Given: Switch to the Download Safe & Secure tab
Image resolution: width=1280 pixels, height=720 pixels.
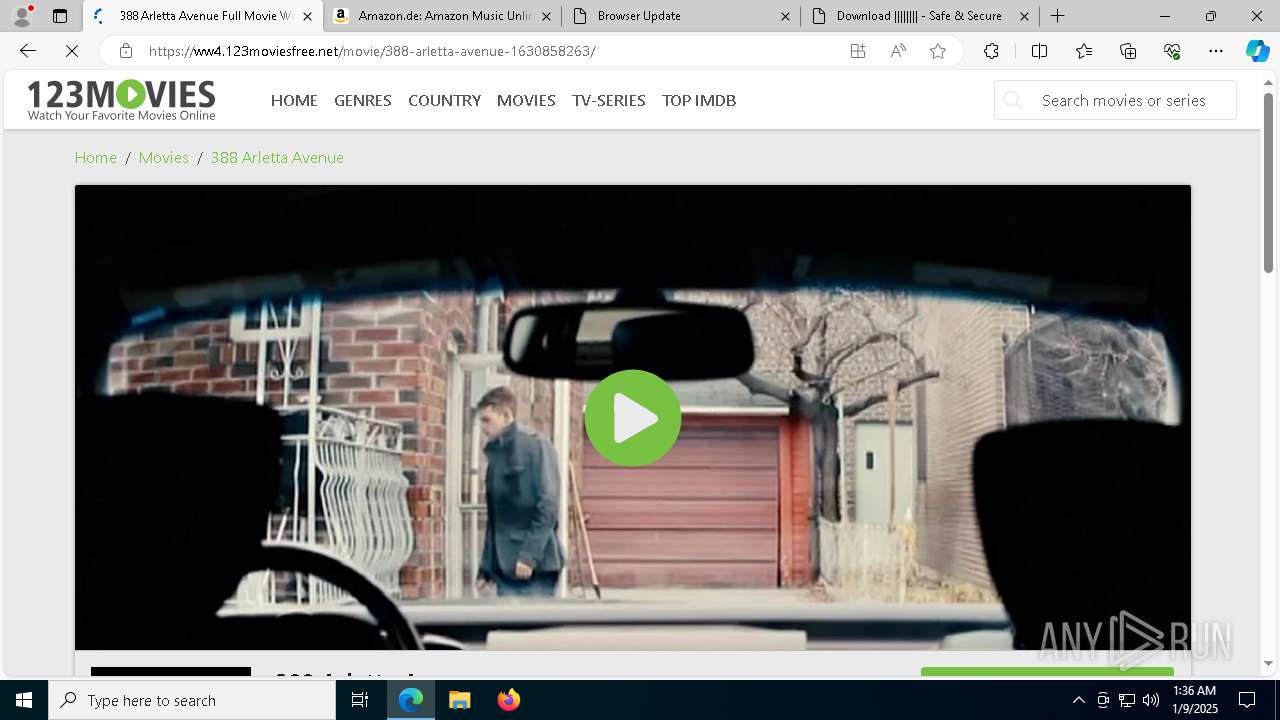Looking at the screenshot, I should (920, 16).
